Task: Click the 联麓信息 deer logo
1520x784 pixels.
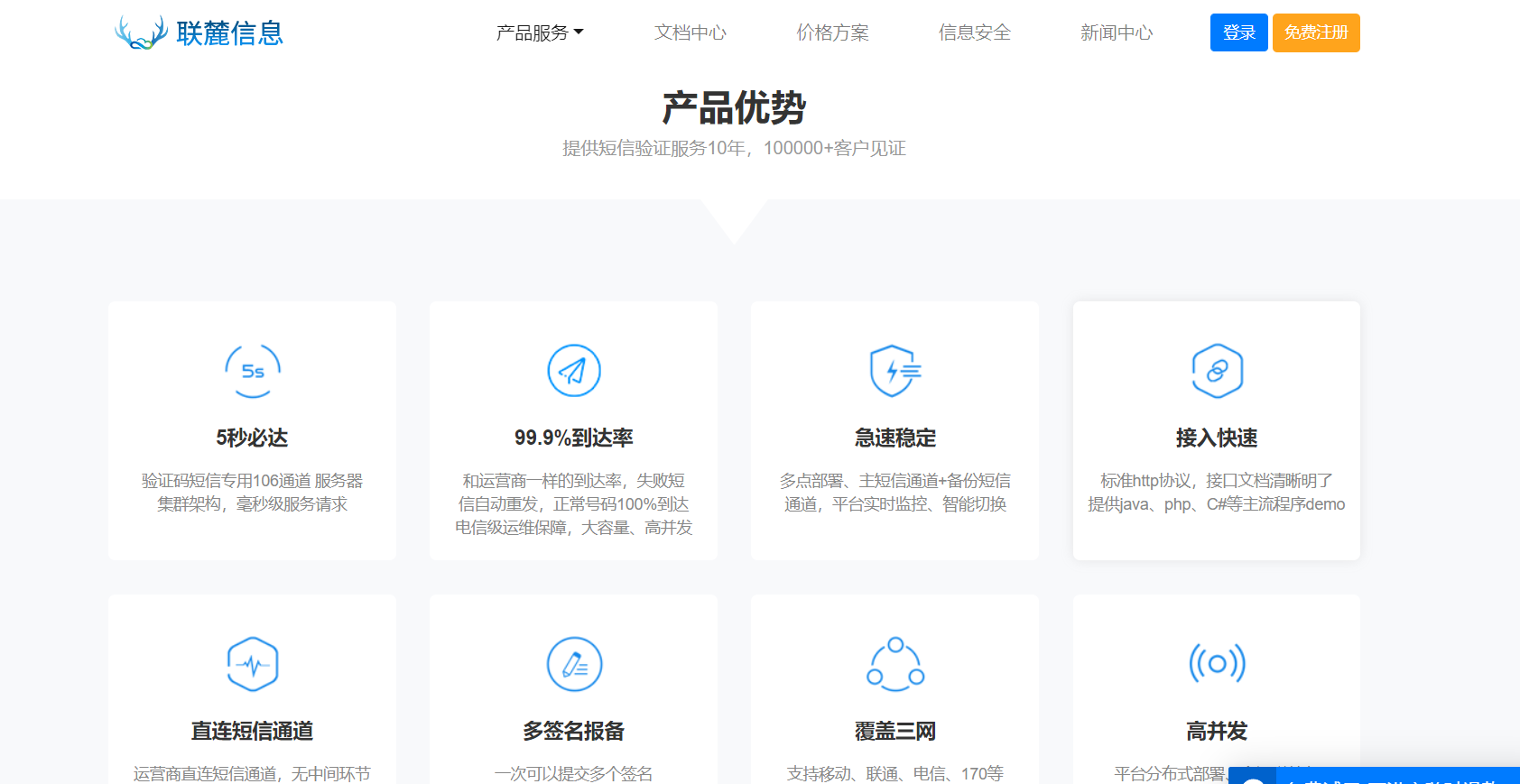Action: coord(199,32)
